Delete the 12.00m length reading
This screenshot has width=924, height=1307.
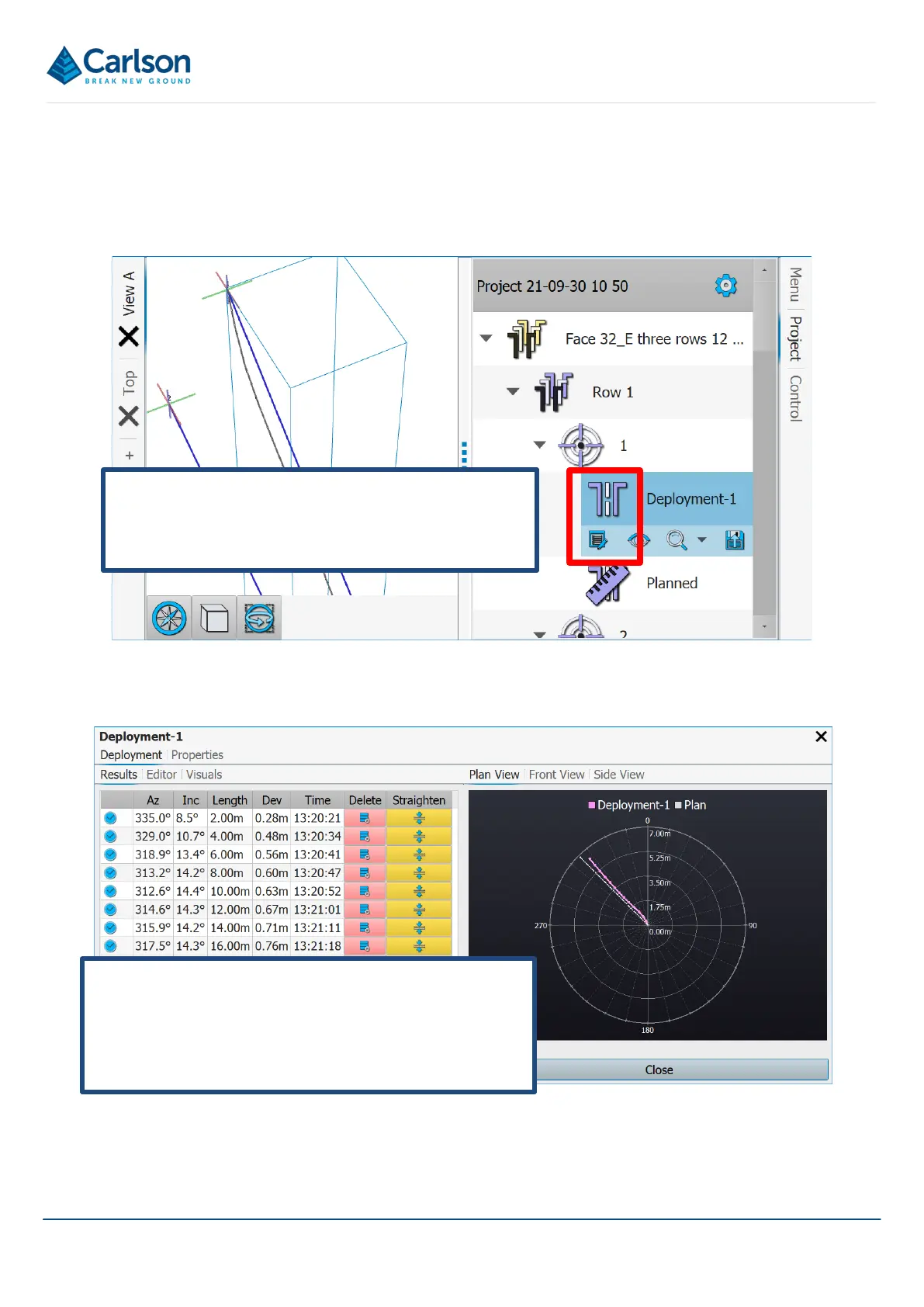(x=365, y=910)
